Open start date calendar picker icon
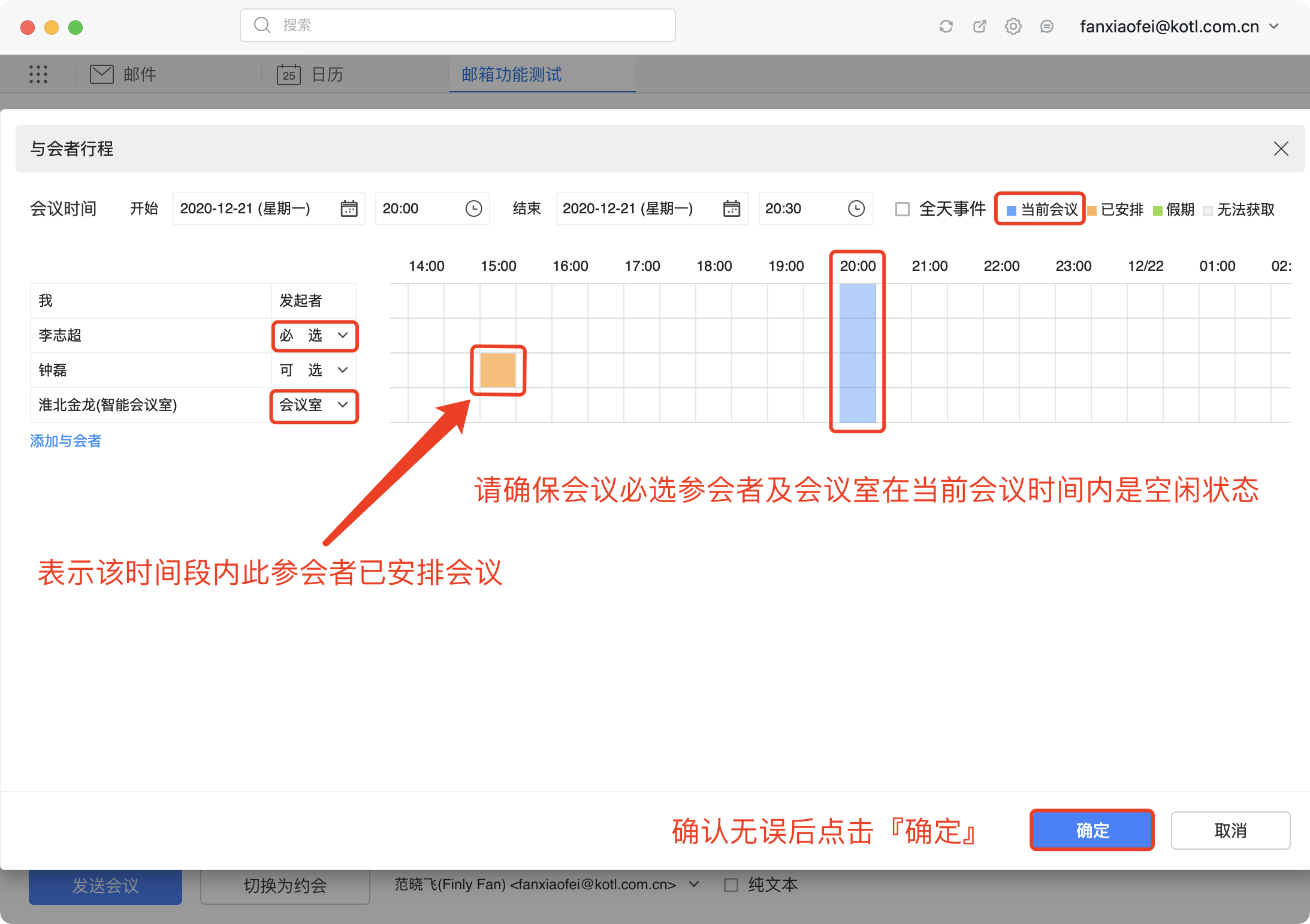The image size is (1310, 924). [349, 209]
